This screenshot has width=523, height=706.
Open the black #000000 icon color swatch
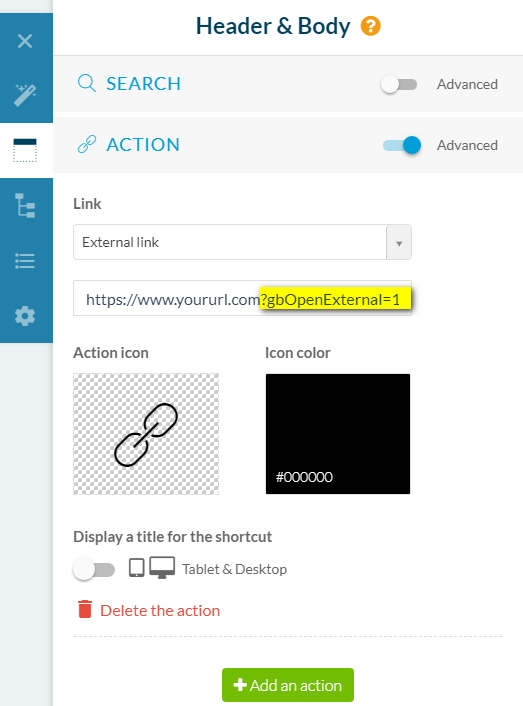coord(338,434)
